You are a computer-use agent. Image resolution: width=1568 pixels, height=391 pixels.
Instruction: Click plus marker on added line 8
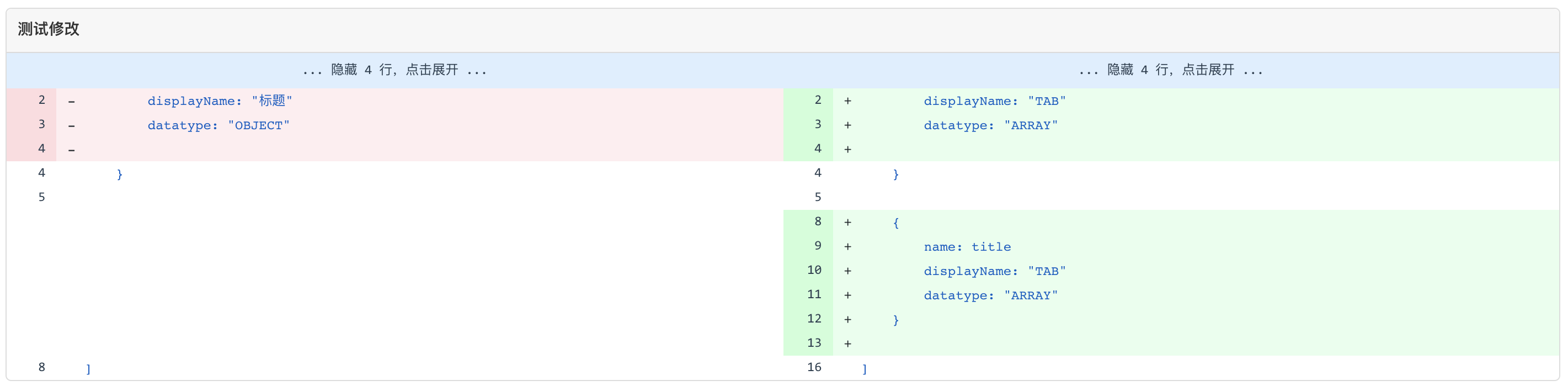847,223
